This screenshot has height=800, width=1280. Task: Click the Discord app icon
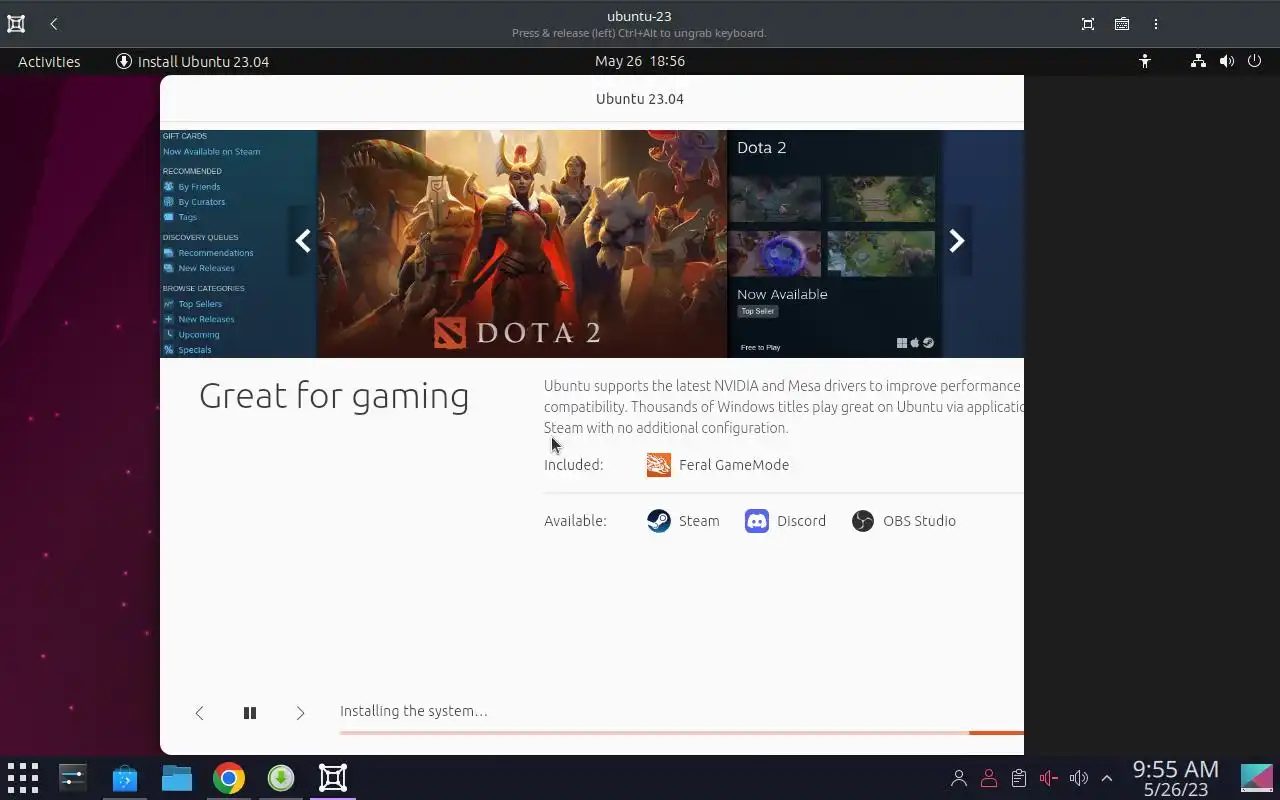click(x=757, y=521)
